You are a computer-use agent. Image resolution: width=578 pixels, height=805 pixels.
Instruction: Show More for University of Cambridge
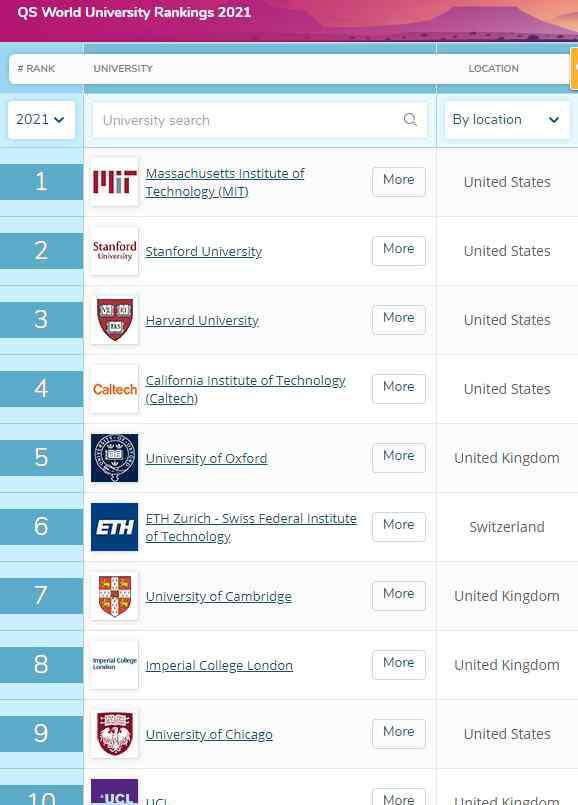[399, 596]
